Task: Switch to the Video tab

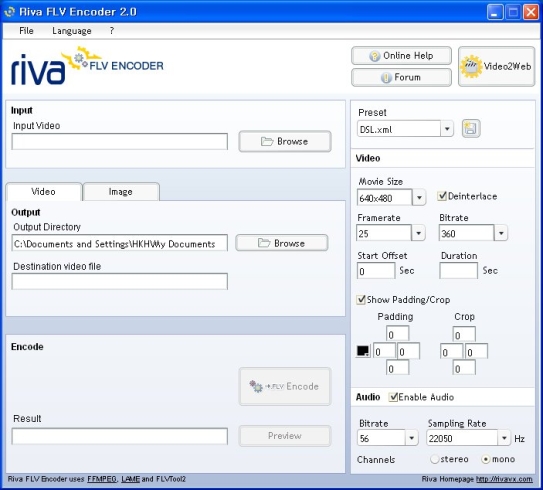Action: 44,191
